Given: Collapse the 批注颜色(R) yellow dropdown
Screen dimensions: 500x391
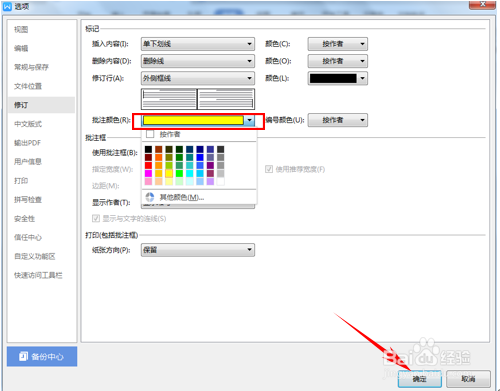Looking at the screenshot, I should [x=250, y=120].
